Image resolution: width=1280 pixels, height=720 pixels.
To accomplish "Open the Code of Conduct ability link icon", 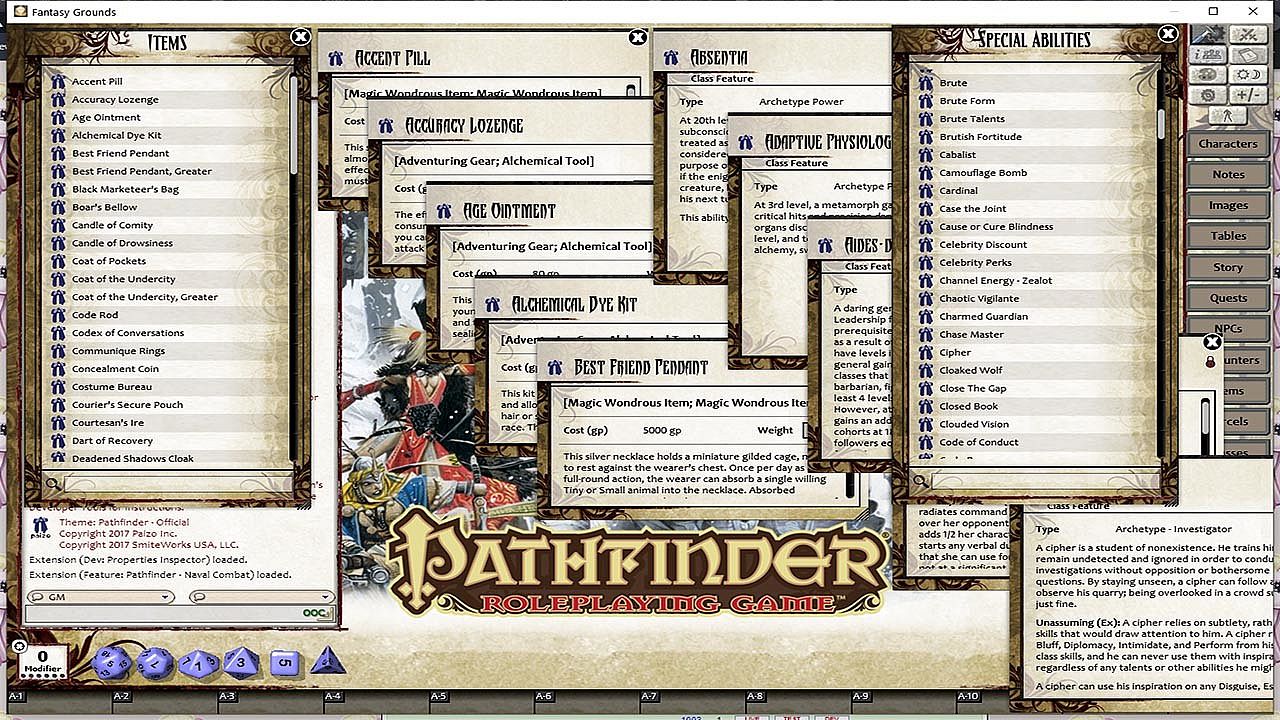I will click(926, 442).
